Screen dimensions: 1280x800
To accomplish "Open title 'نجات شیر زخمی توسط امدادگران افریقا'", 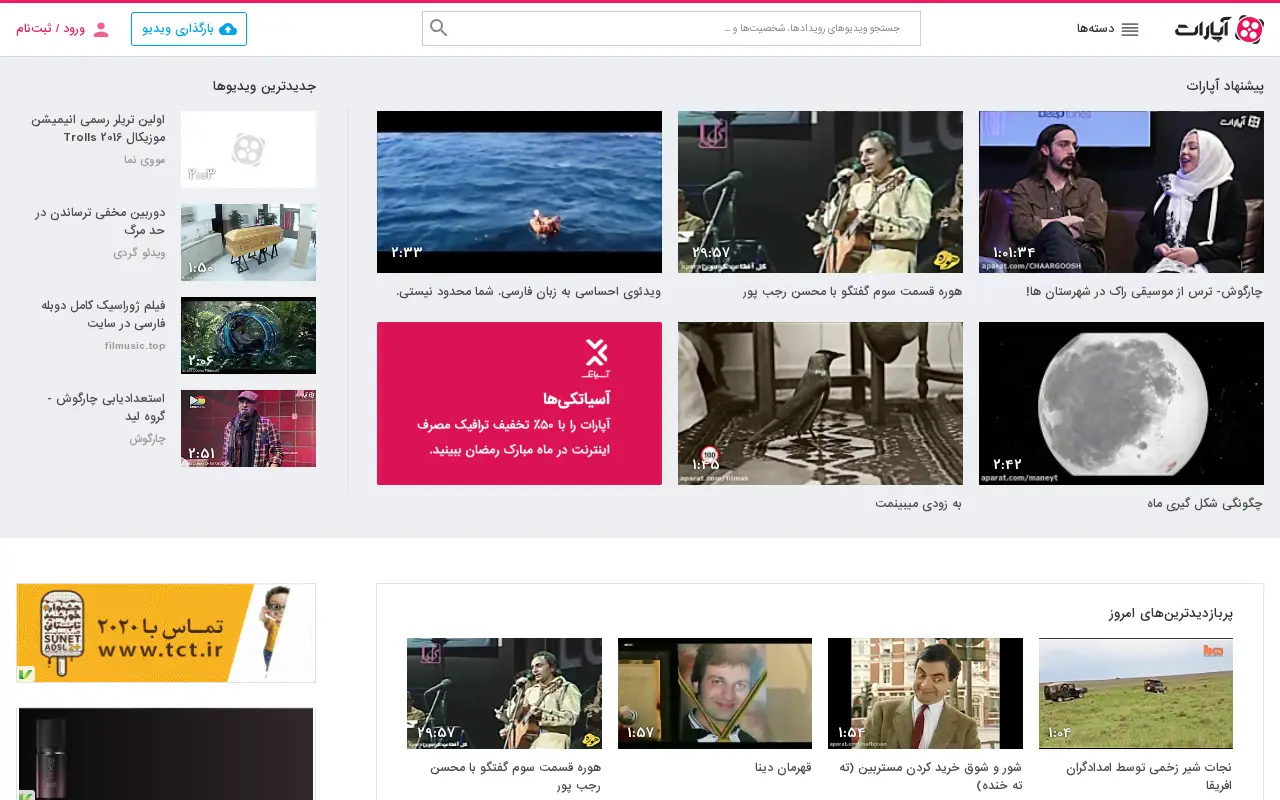I will [x=1149, y=777].
